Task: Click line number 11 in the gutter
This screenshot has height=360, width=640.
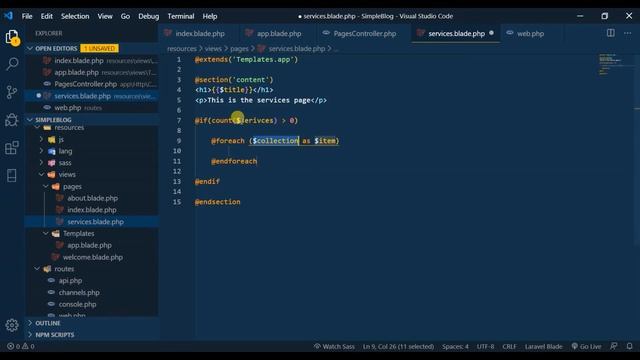Action: tap(177, 161)
